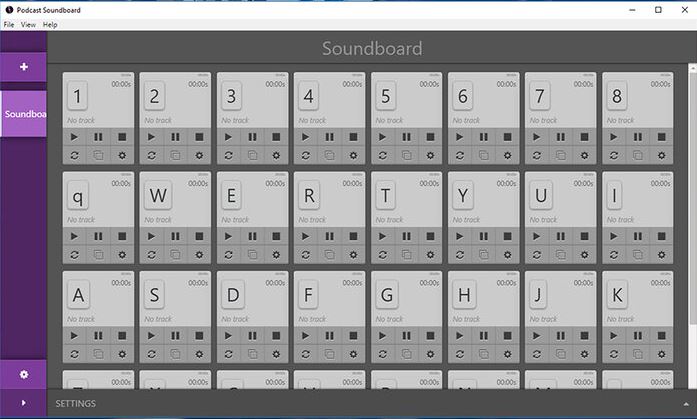Screen dimensions: 697x419
Task: Click the overlap icon on pad 6
Action: [x=484, y=156]
